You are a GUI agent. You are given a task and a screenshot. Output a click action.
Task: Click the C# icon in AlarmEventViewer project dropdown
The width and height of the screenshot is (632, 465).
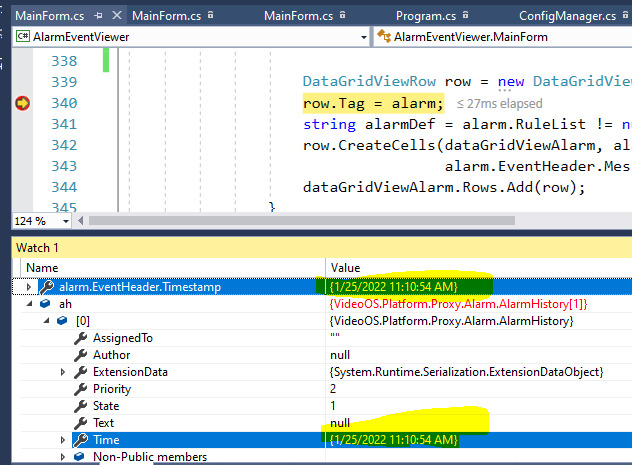tap(25, 37)
